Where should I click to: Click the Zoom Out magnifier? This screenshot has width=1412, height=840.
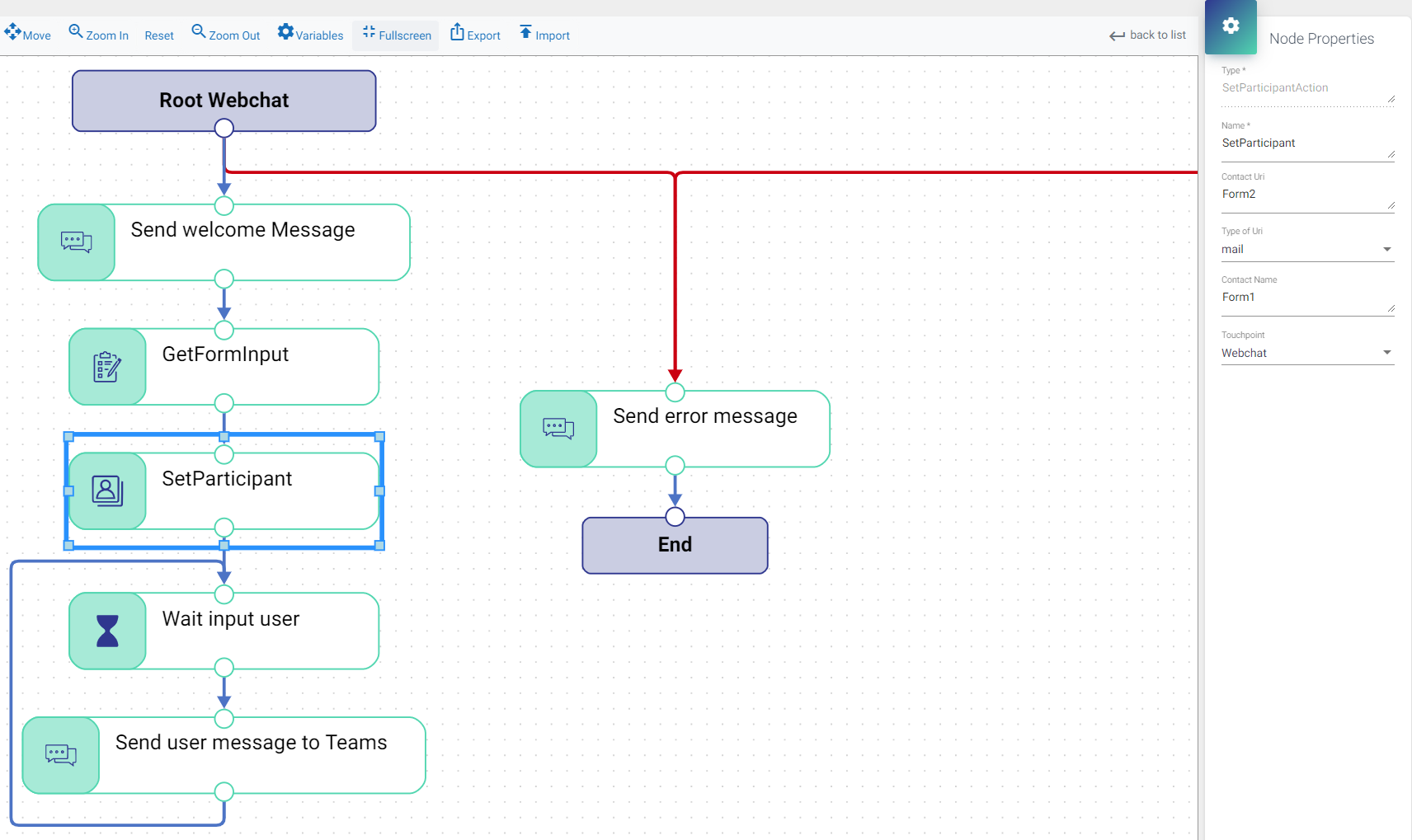coord(199,32)
